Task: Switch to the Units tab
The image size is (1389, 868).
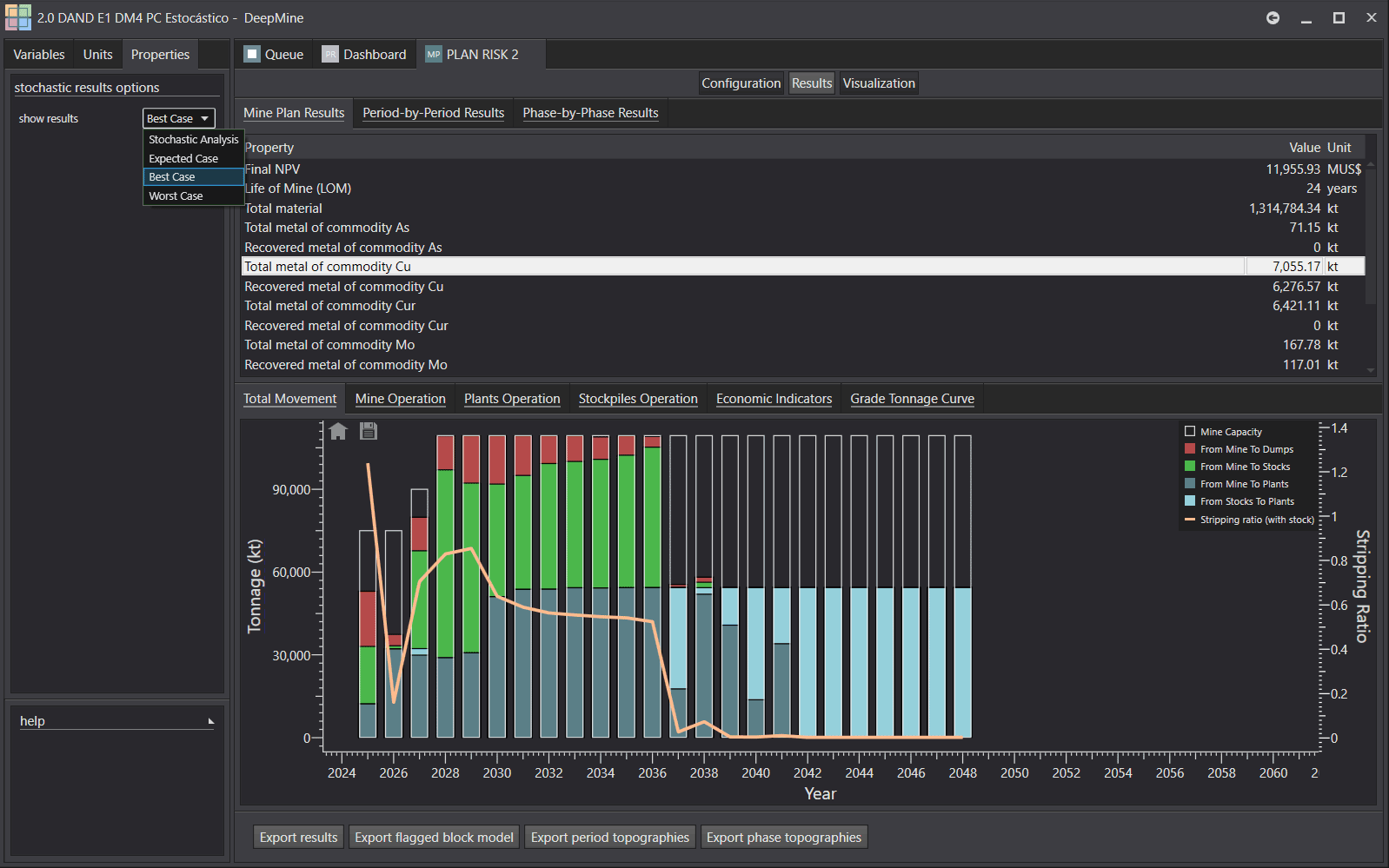Action: pos(98,54)
